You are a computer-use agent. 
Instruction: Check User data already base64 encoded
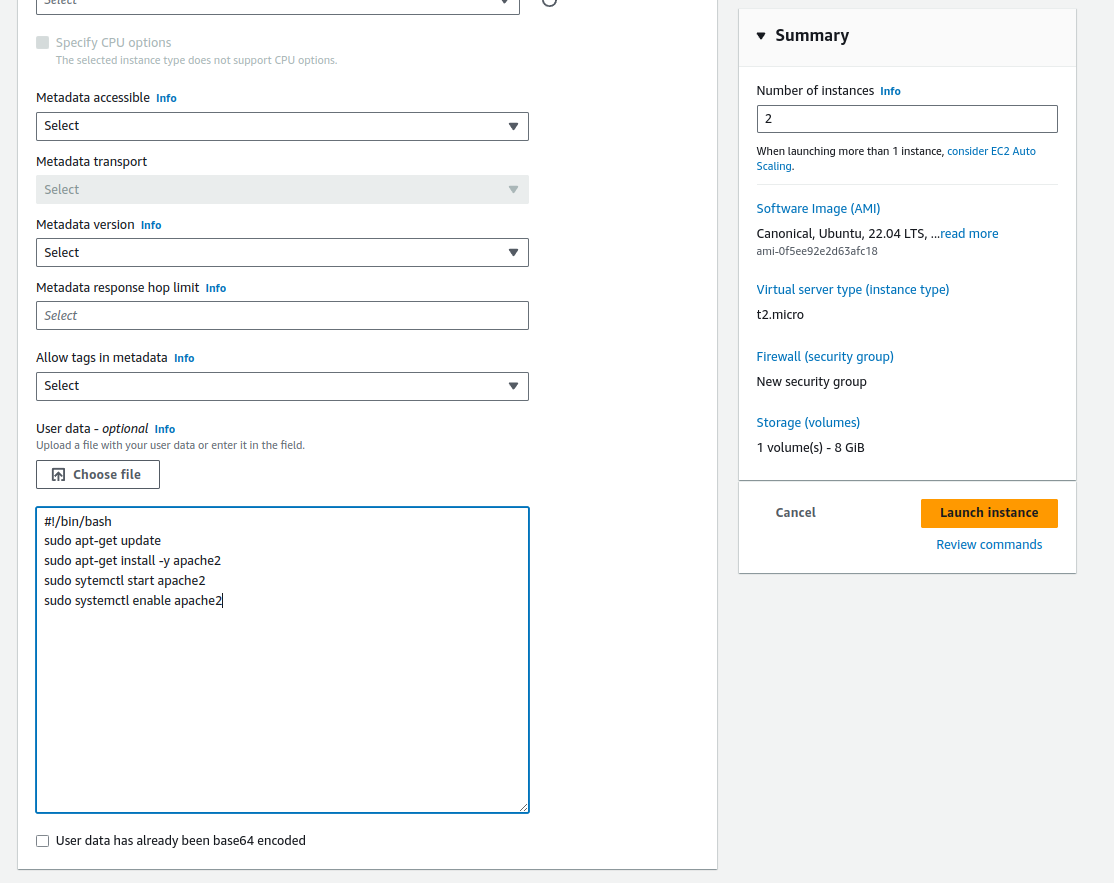coord(43,841)
